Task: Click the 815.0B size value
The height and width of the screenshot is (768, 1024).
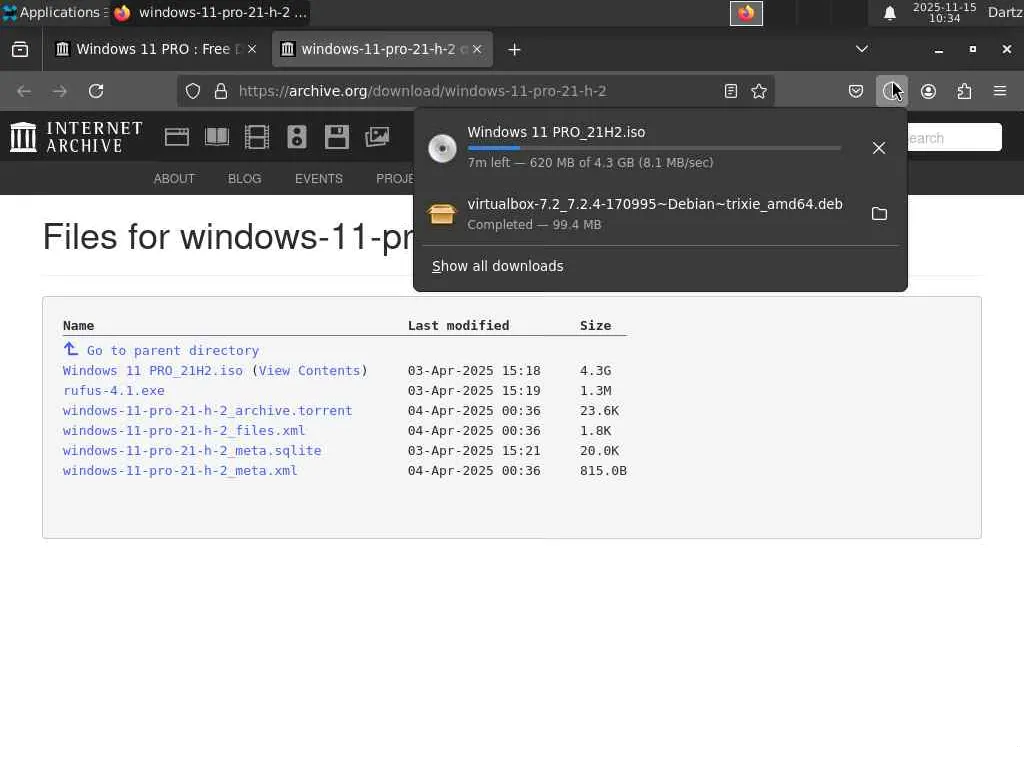Action: pyautogui.click(x=603, y=471)
